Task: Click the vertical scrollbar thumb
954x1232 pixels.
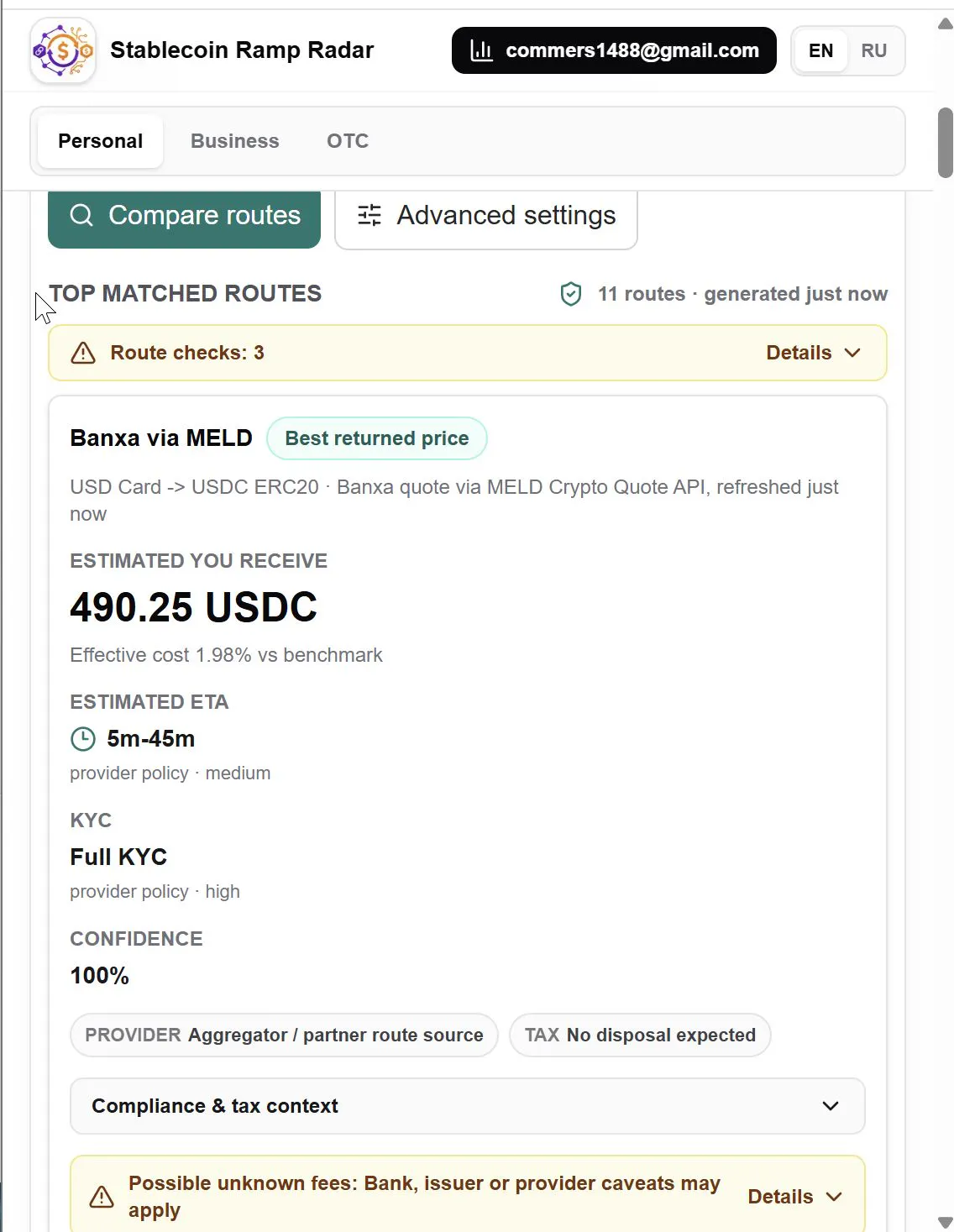Action: 946,143
